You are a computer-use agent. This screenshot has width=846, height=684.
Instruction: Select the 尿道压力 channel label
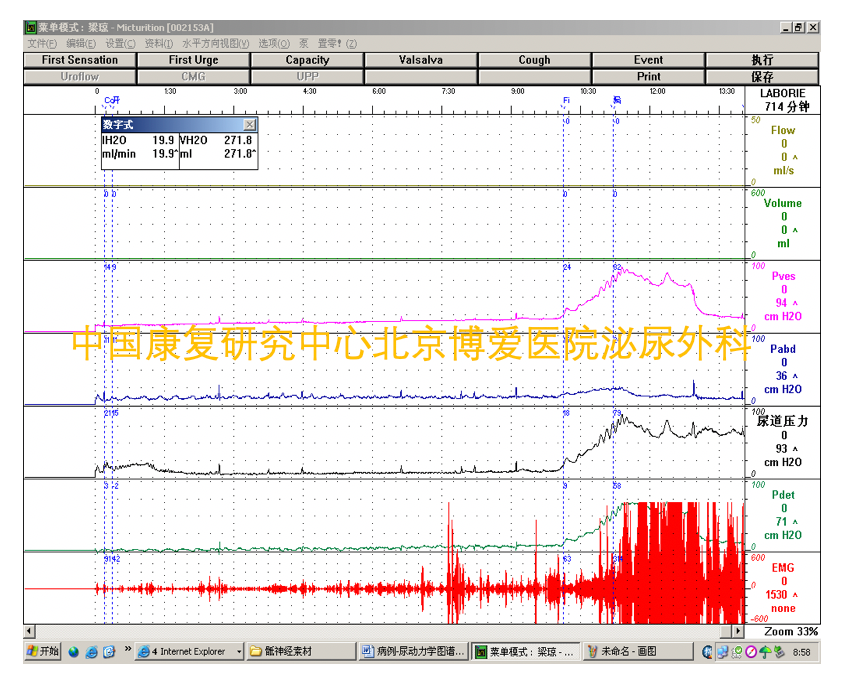click(783, 421)
